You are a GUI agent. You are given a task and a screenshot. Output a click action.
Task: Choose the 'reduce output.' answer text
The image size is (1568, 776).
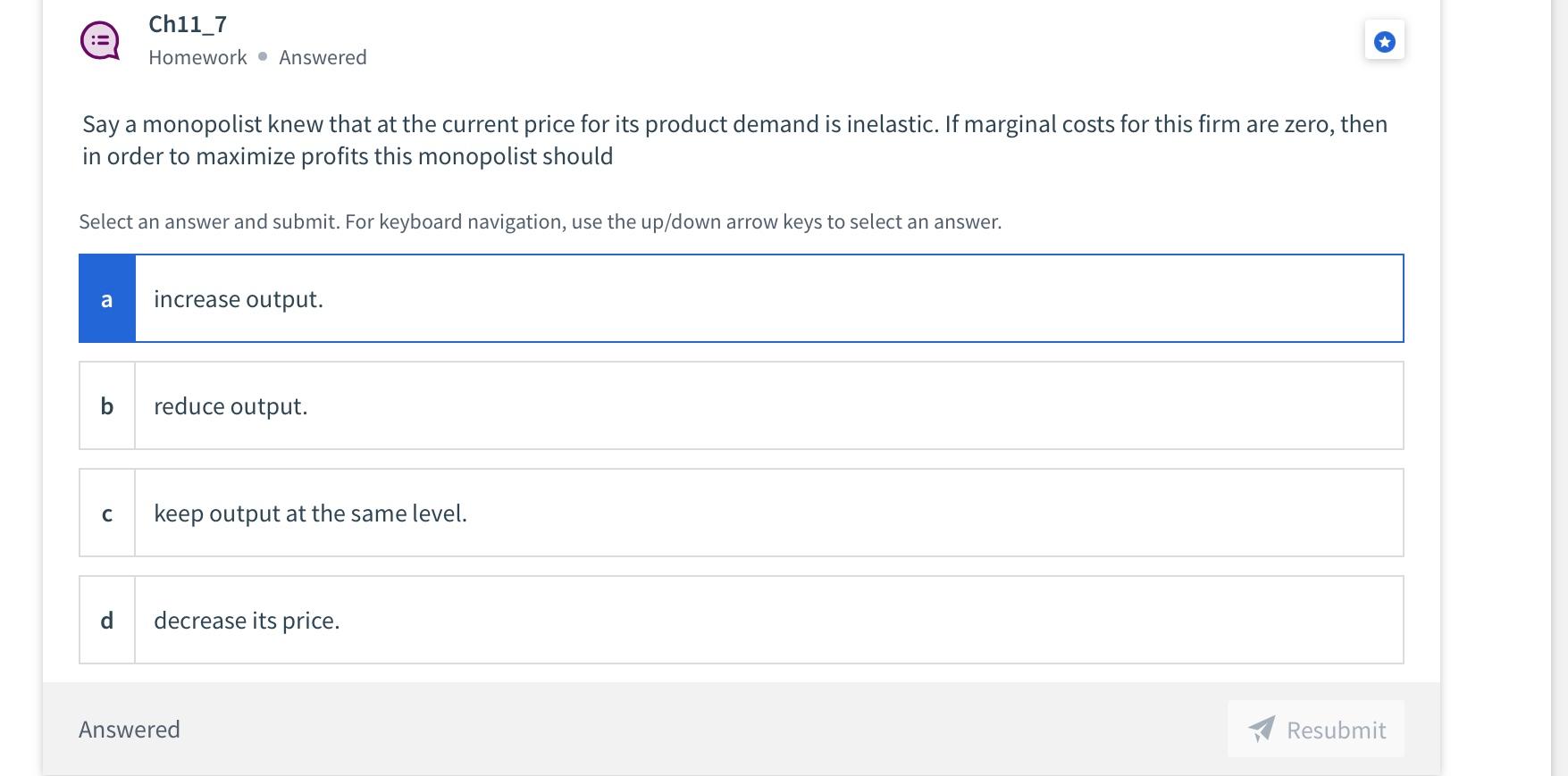pyautogui.click(x=231, y=405)
